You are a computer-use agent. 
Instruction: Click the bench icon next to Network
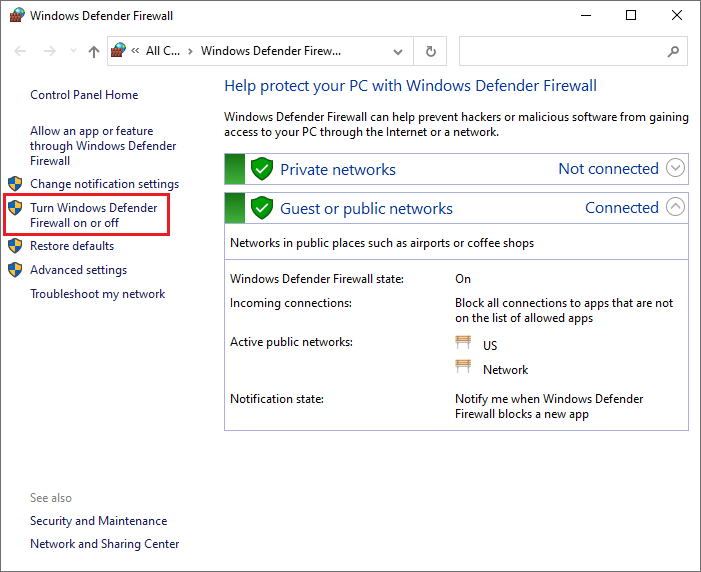click(x=463, y=366)
